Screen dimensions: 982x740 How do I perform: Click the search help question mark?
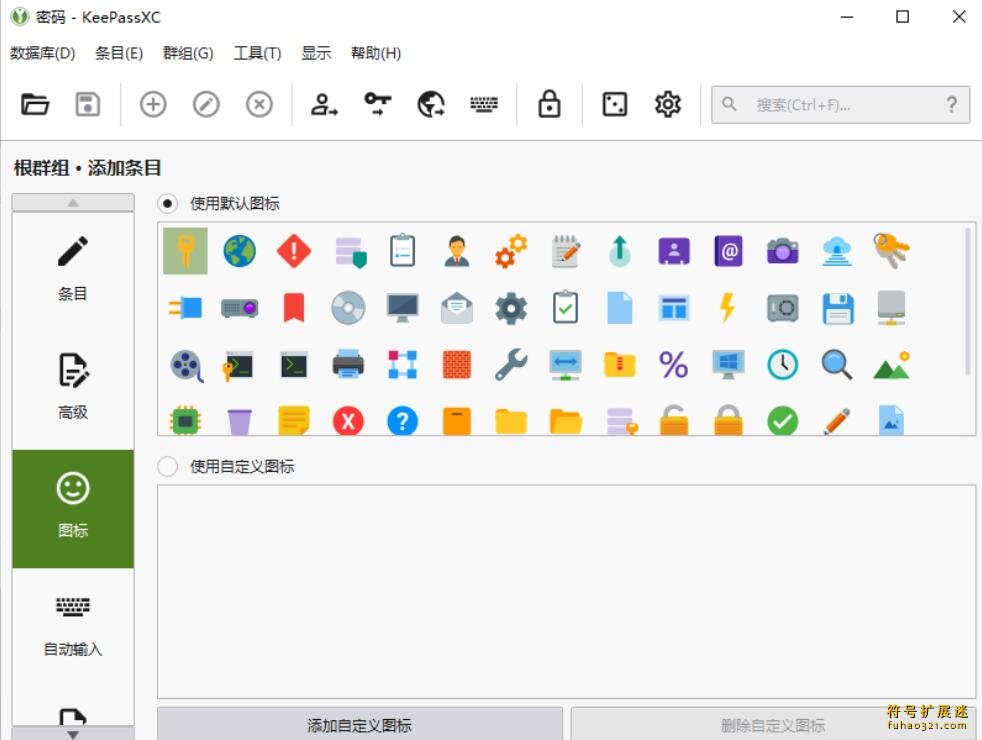pos(951,105)
